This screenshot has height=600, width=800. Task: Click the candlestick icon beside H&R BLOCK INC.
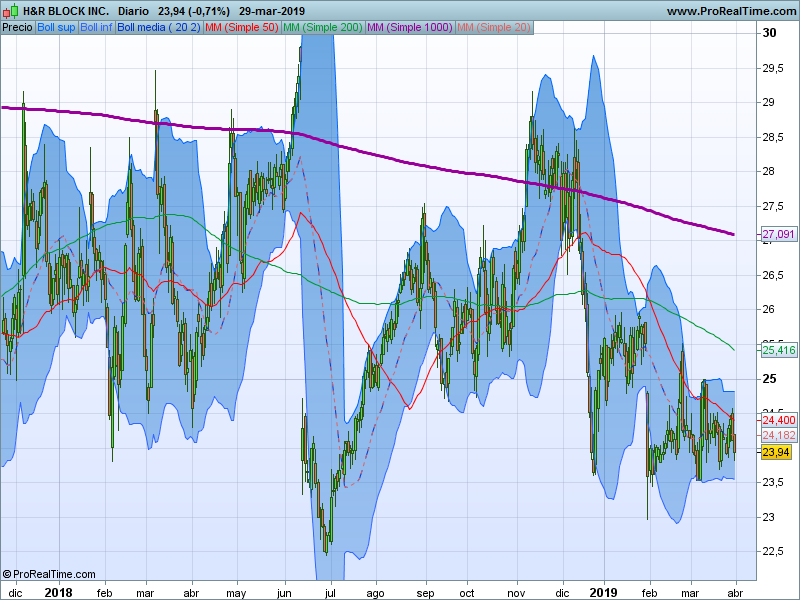(10, 11)
